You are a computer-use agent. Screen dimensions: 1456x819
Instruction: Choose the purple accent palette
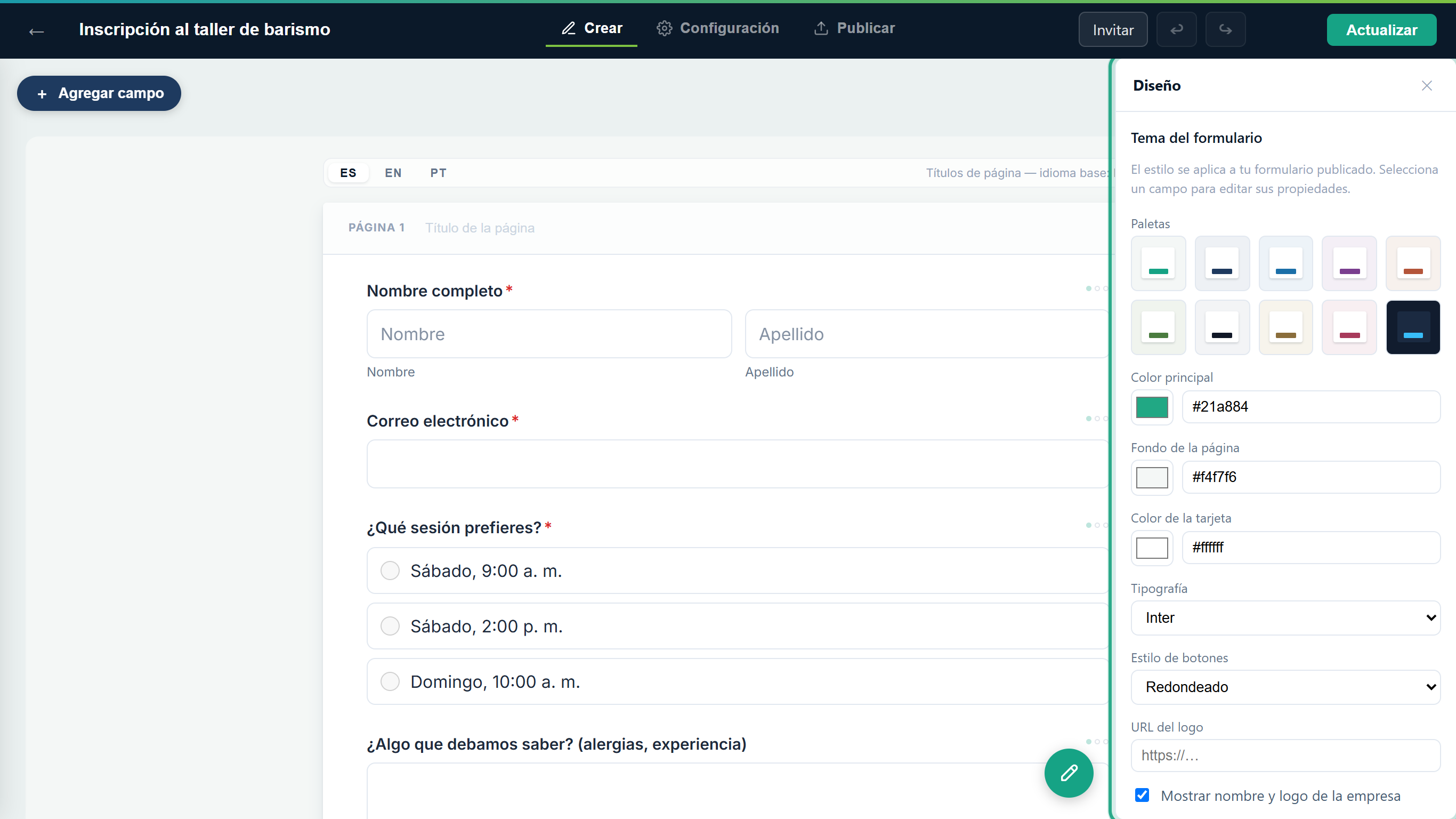1349,263
